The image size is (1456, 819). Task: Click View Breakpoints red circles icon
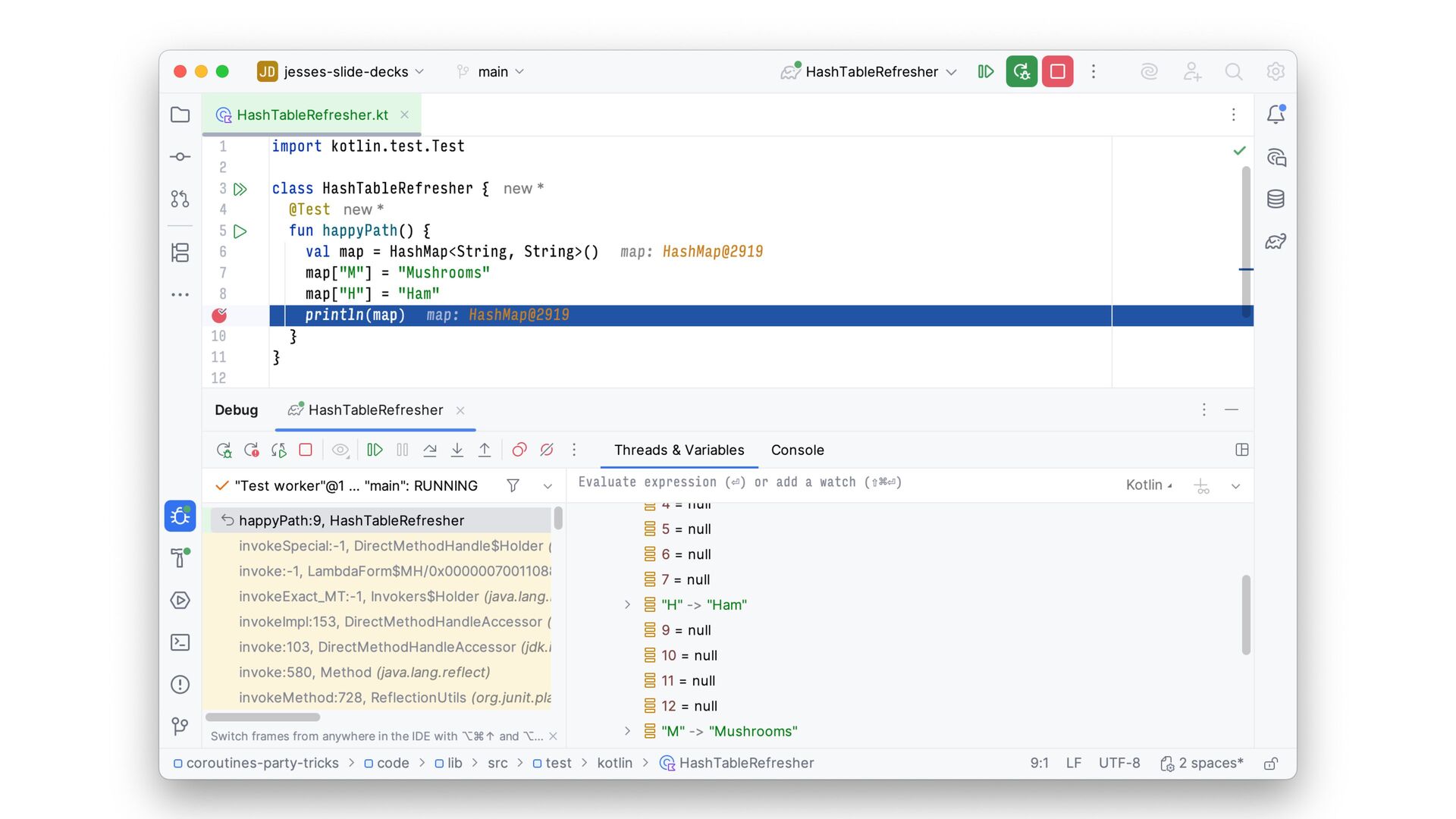pos(519,450)
